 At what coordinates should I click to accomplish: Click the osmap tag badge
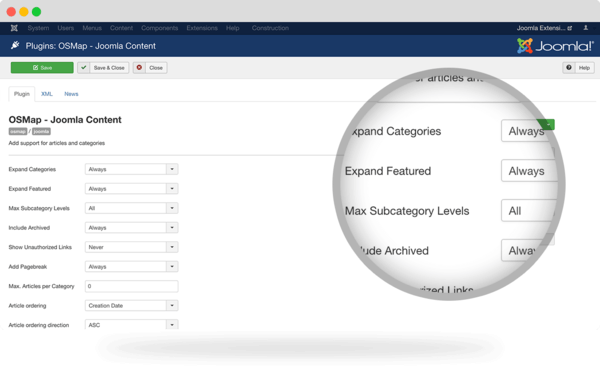tap(18, 131)
